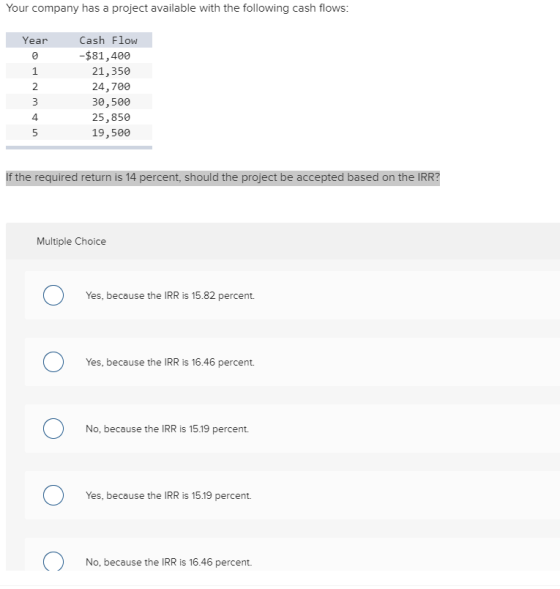Click the Multiple Choice section heading
Screen dimensions: 560x589
71,241
